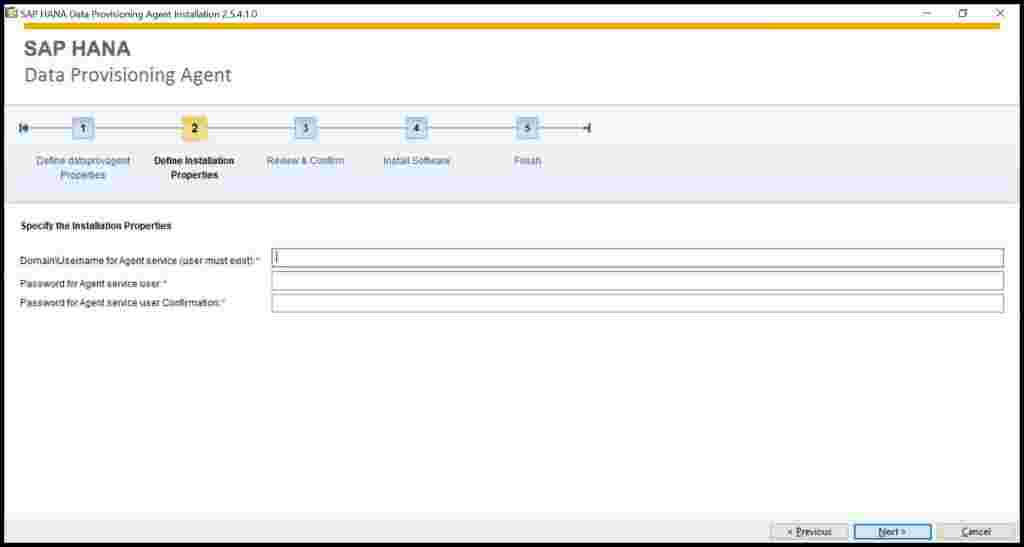The width and height of the screenshot is (1024, 547).
Task: Click step 1 Define dataprovagent Properties icon
Action: click(x=83, y=129)
